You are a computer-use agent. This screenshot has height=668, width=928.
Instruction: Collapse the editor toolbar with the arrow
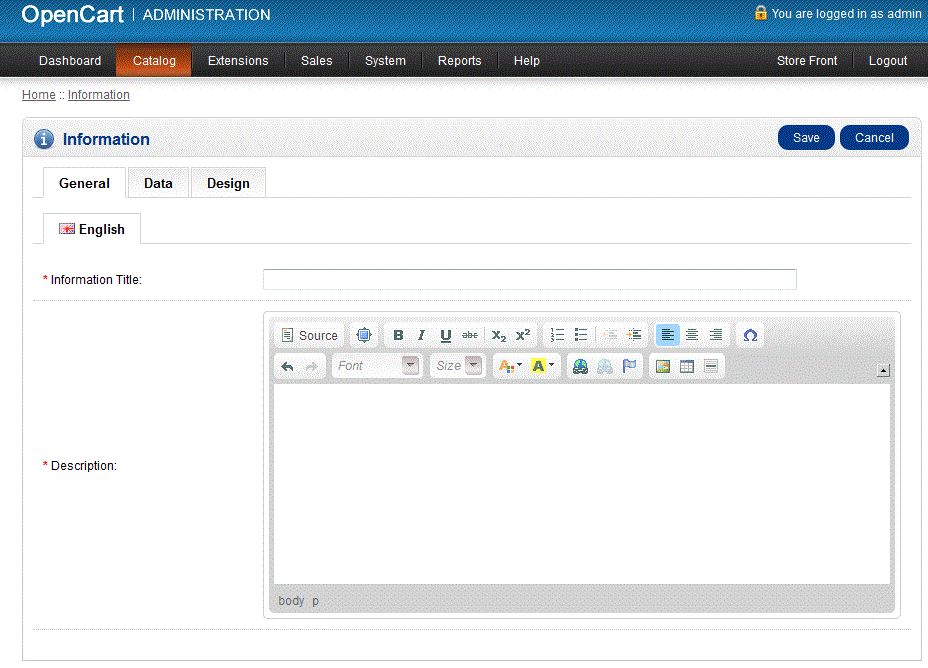[883, 370]
